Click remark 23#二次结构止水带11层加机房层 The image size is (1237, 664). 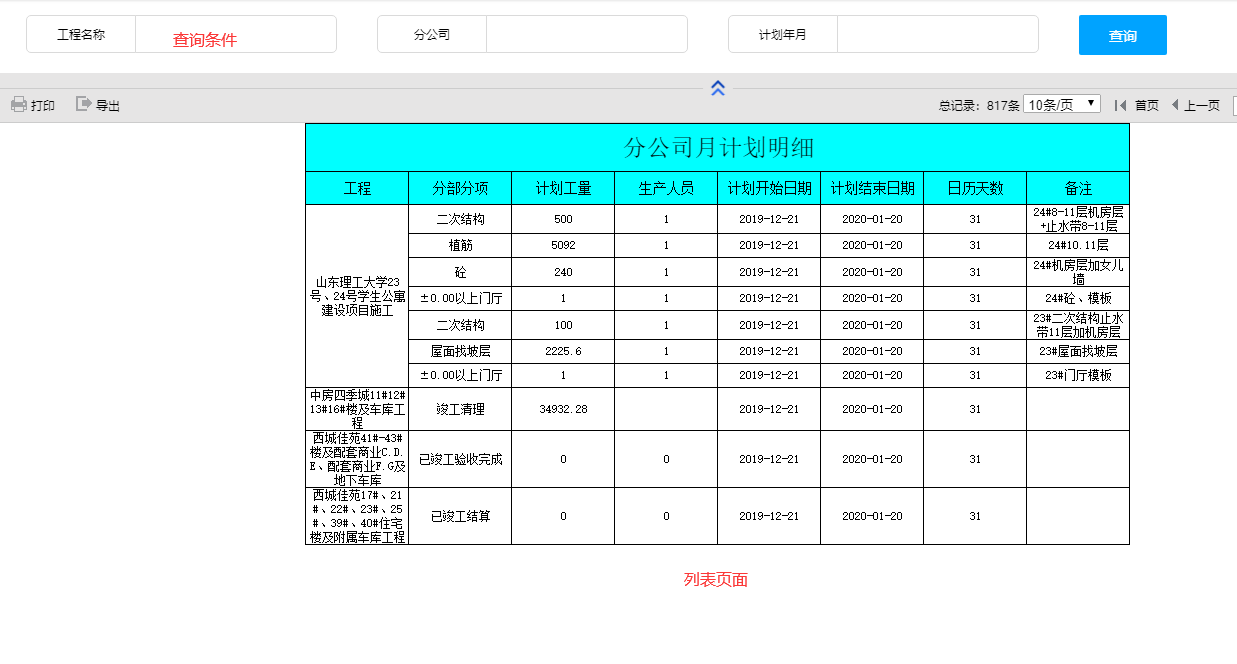1078,325
